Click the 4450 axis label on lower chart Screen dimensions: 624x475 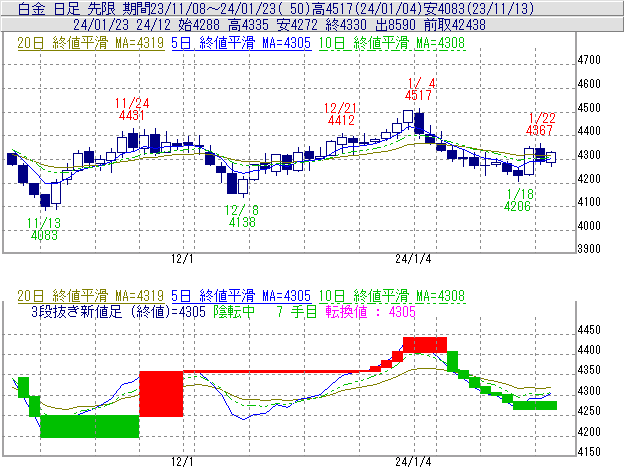(589, 330)
